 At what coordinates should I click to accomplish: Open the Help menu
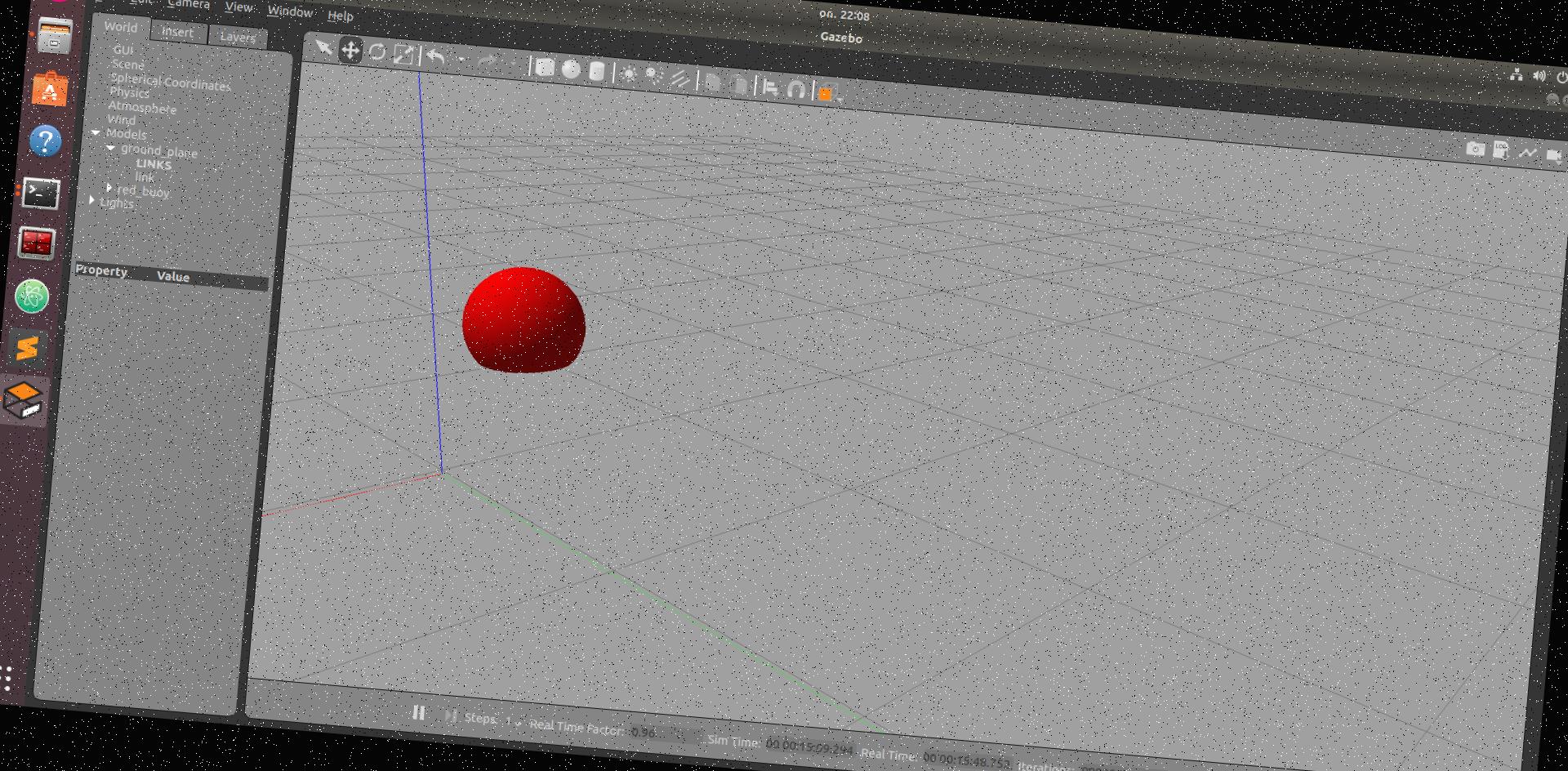tap(341, 16)
